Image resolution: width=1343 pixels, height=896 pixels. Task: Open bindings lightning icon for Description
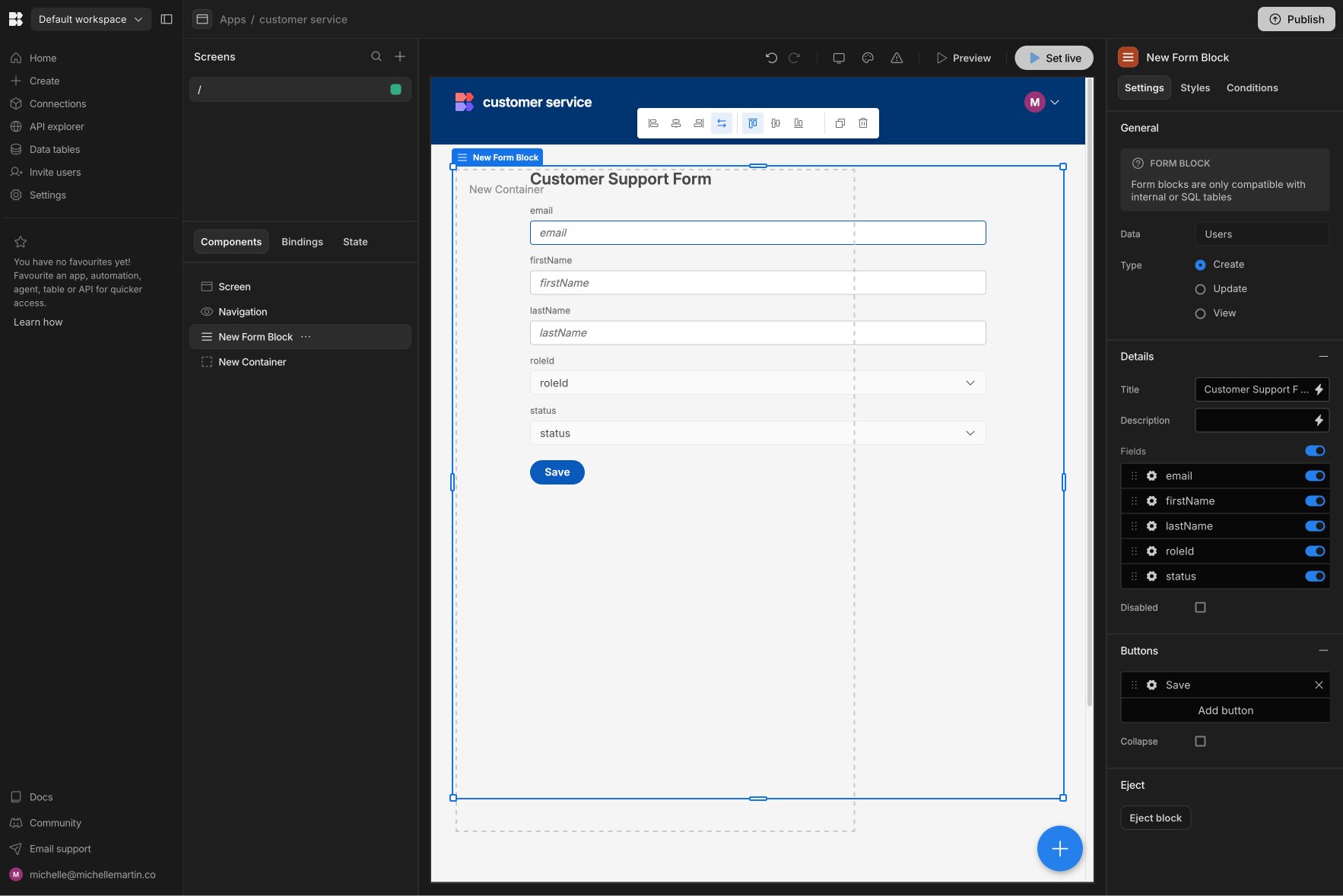tap(1319, 421)
